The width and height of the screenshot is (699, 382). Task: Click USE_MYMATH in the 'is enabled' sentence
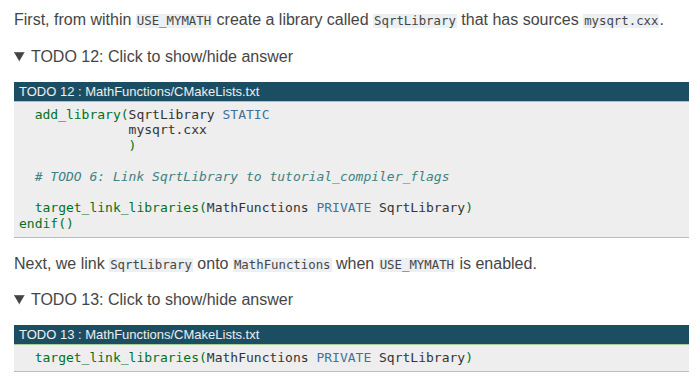click(417, 264)
